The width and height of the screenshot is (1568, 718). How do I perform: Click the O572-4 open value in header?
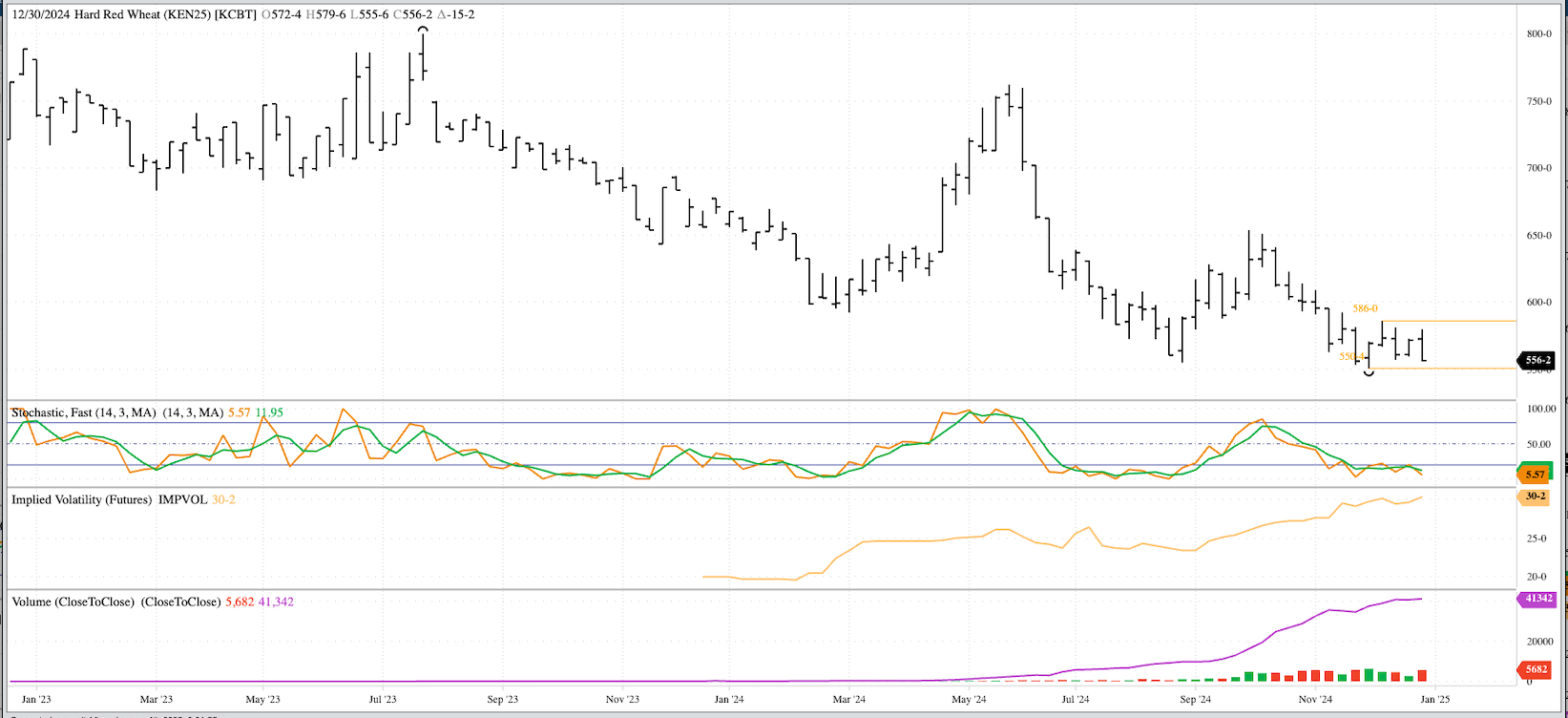pyautogui.click(x=282, y=14)
